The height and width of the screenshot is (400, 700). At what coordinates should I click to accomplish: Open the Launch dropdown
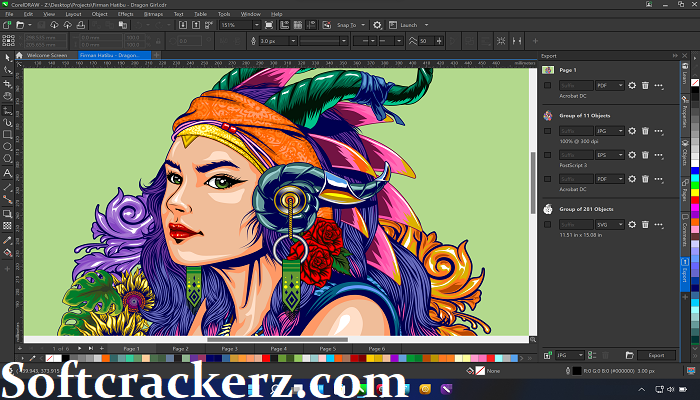click(x=426, y=25)
